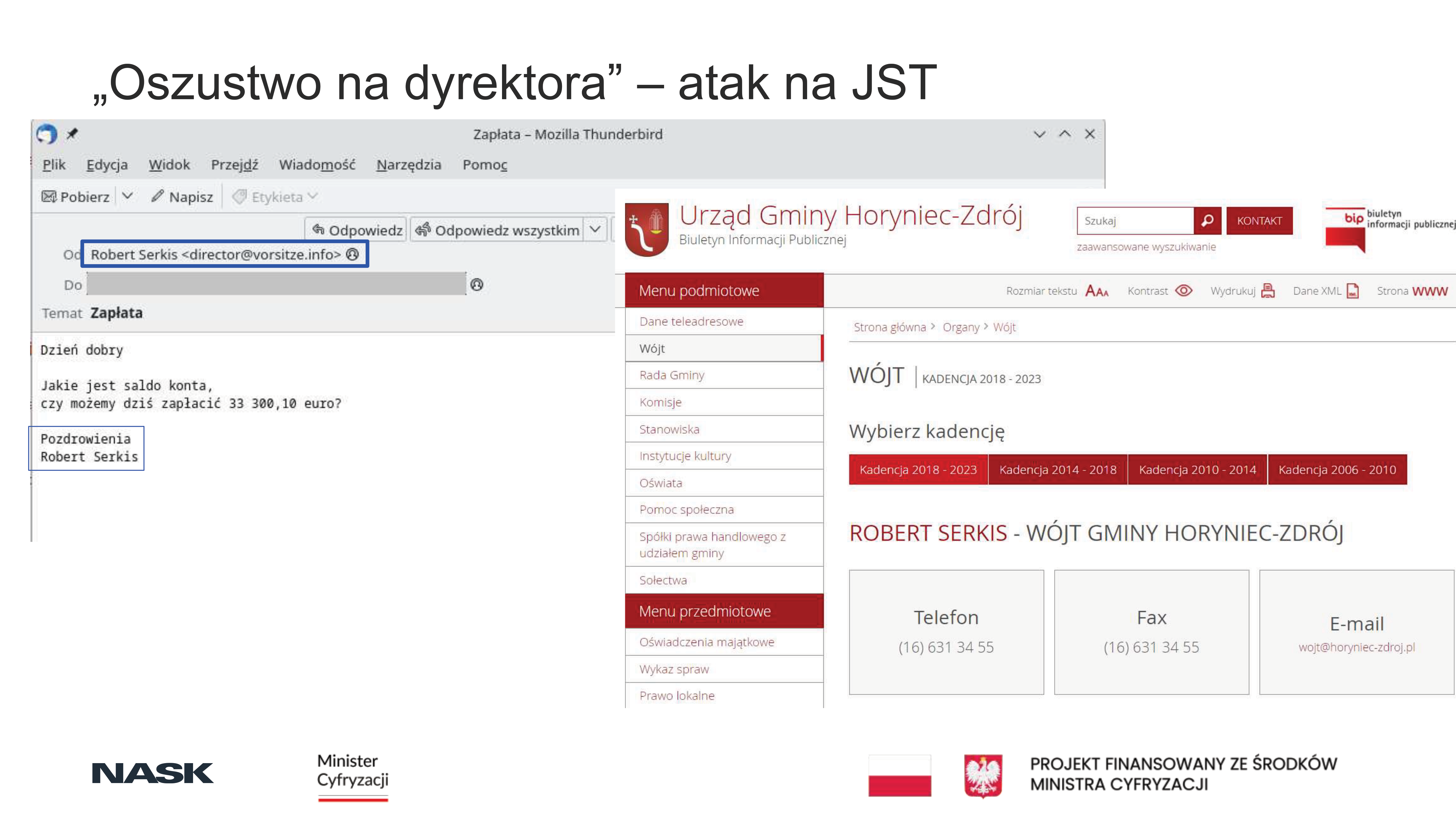
Task: Click the Thunderbird application logo icon
Action: (x=47, y=134)
